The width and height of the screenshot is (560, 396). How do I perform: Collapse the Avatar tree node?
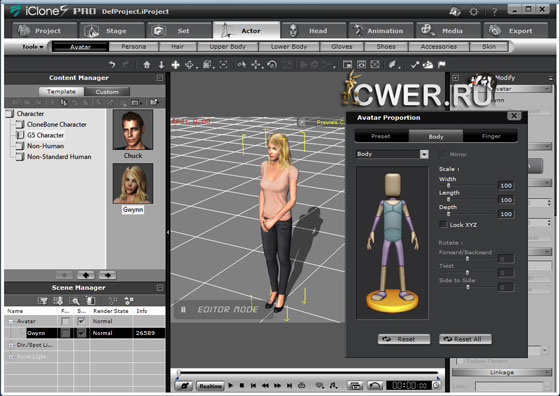pos(11,321)
